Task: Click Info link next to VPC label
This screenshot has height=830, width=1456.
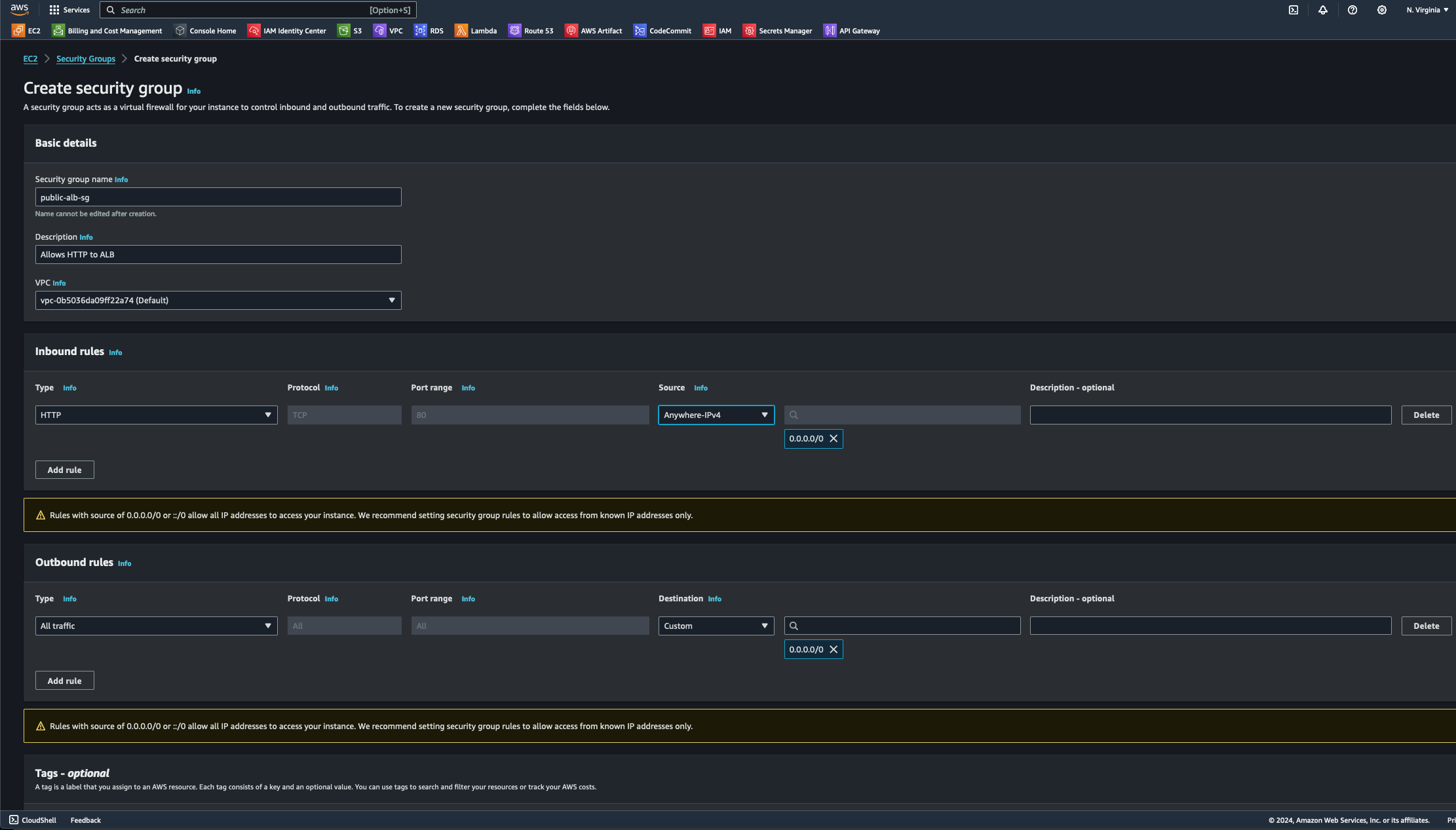Action: [x=59, y=283]
